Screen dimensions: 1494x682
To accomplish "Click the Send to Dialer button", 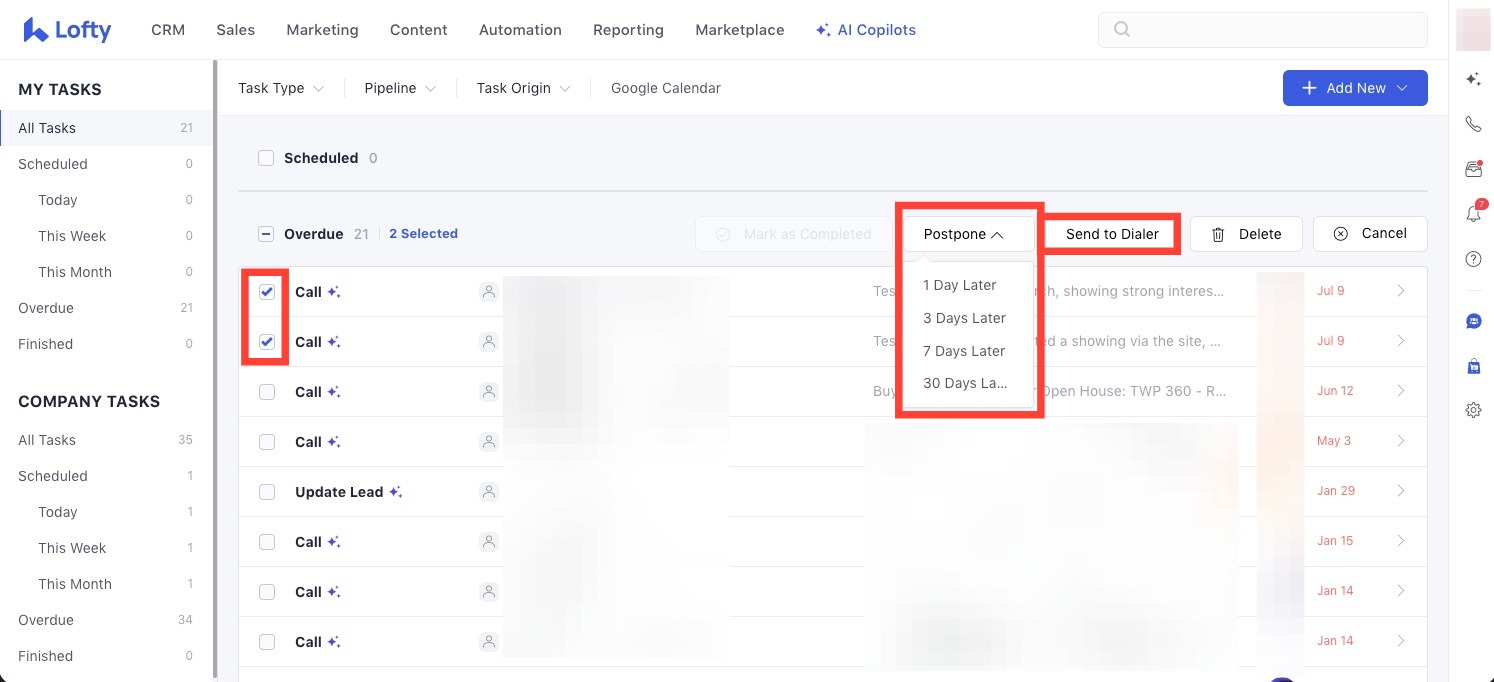I will (1112, 234).
